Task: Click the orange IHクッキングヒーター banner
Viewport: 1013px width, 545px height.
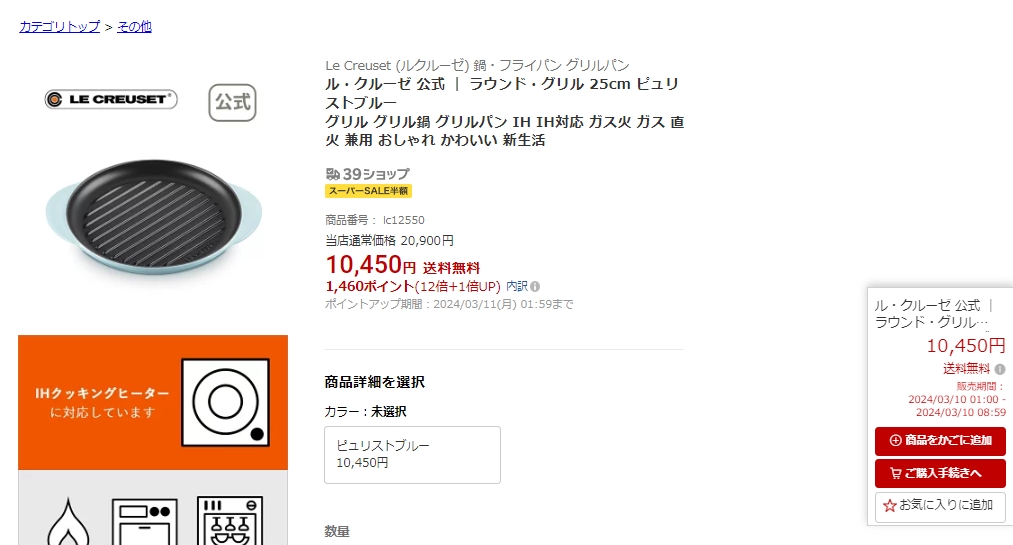Action: tap(153, 402)
